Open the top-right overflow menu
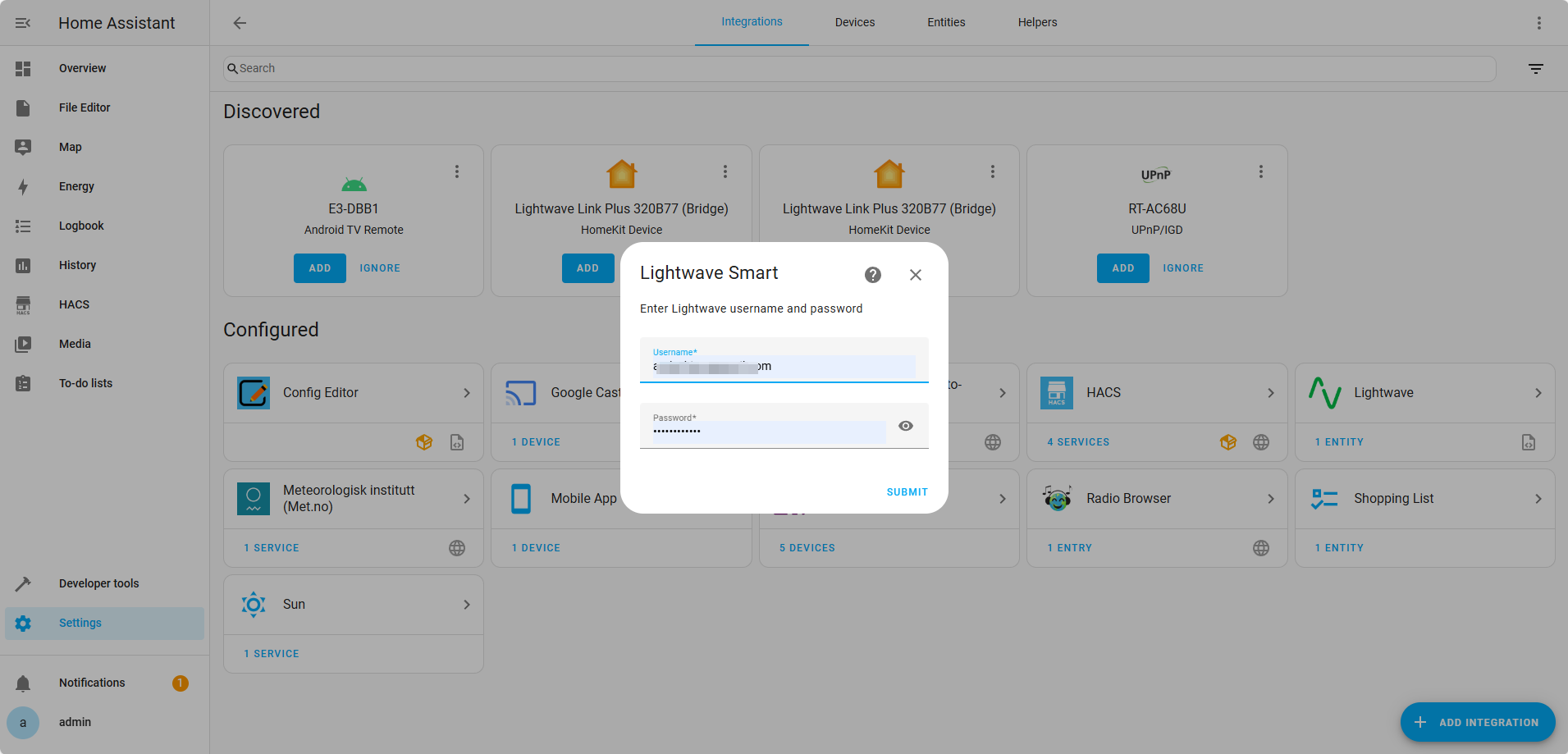 point(1539,23)
